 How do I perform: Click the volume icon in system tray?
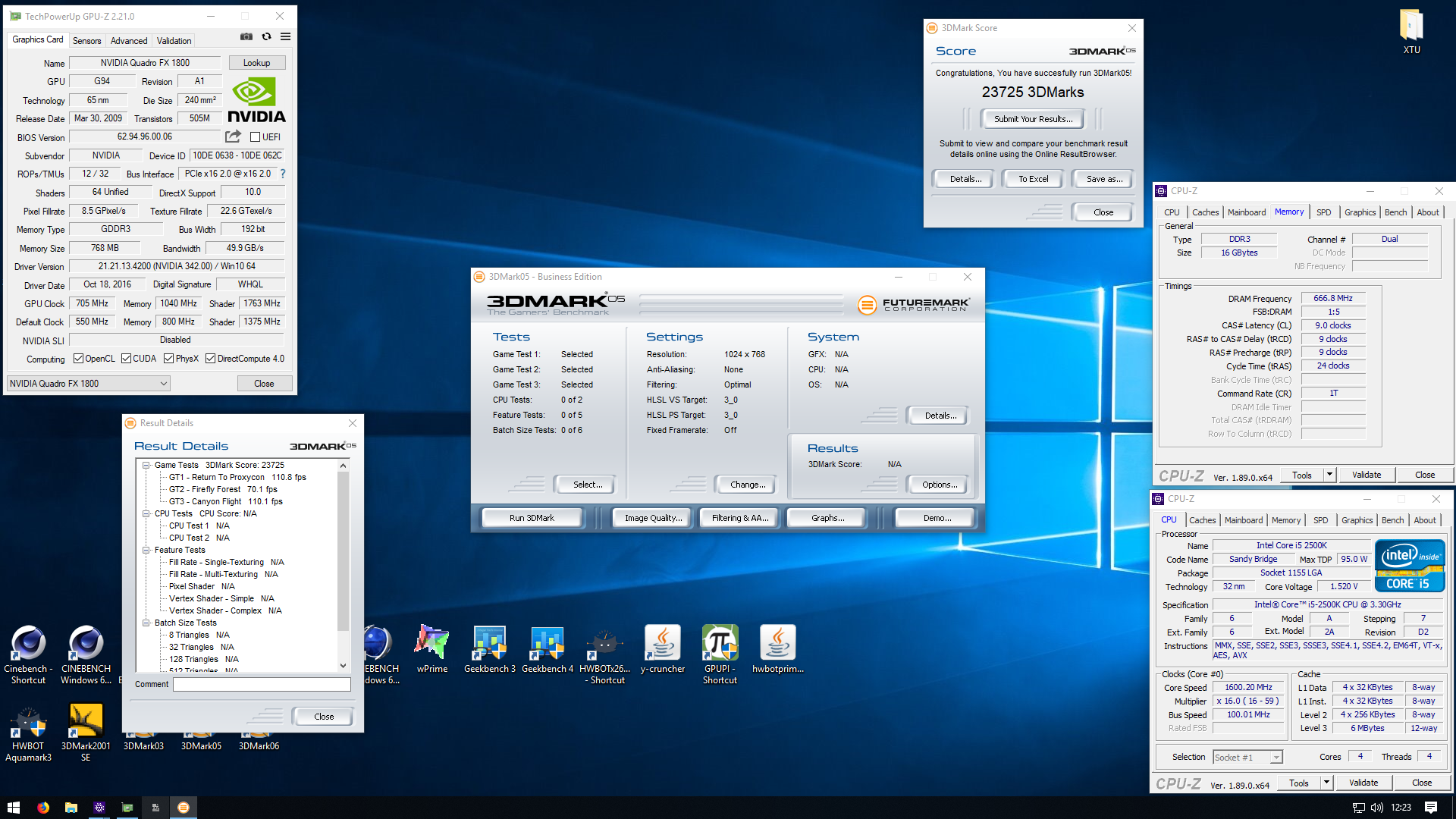(1376, 808)
